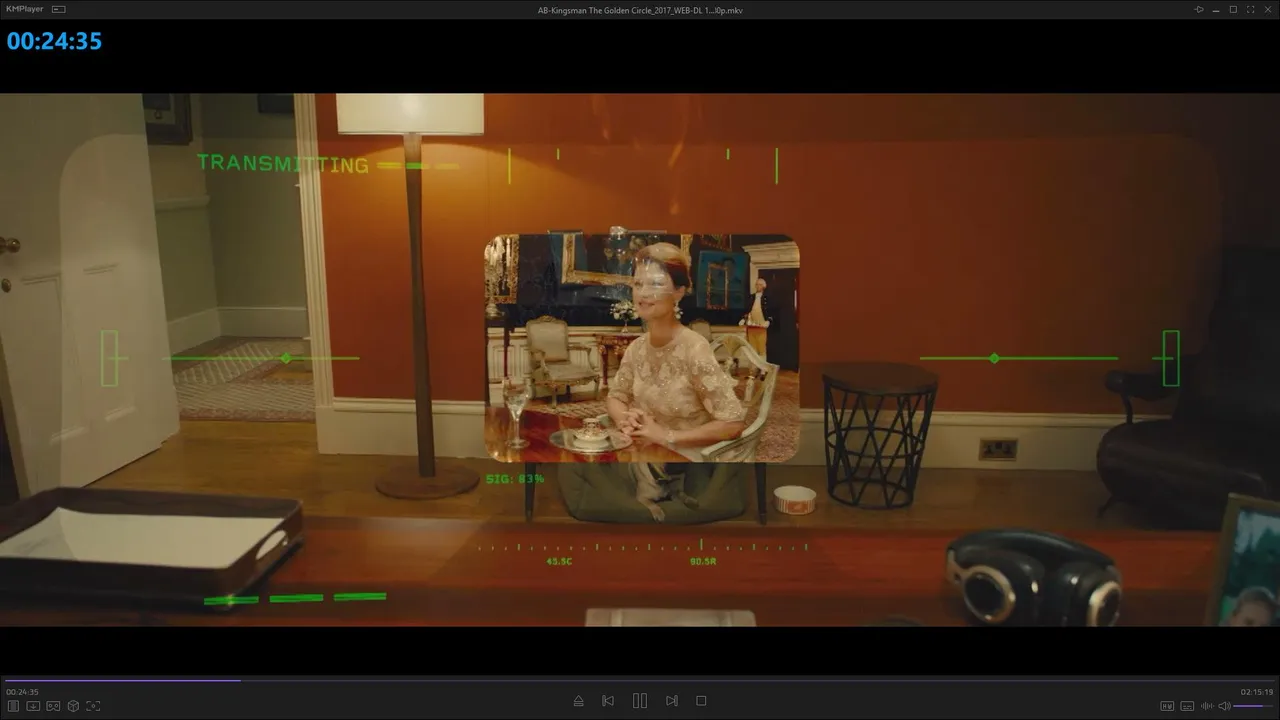Pause the video playback
Image resolution: width=1280 pixels, height=720 pixels.
click(640, 701)
